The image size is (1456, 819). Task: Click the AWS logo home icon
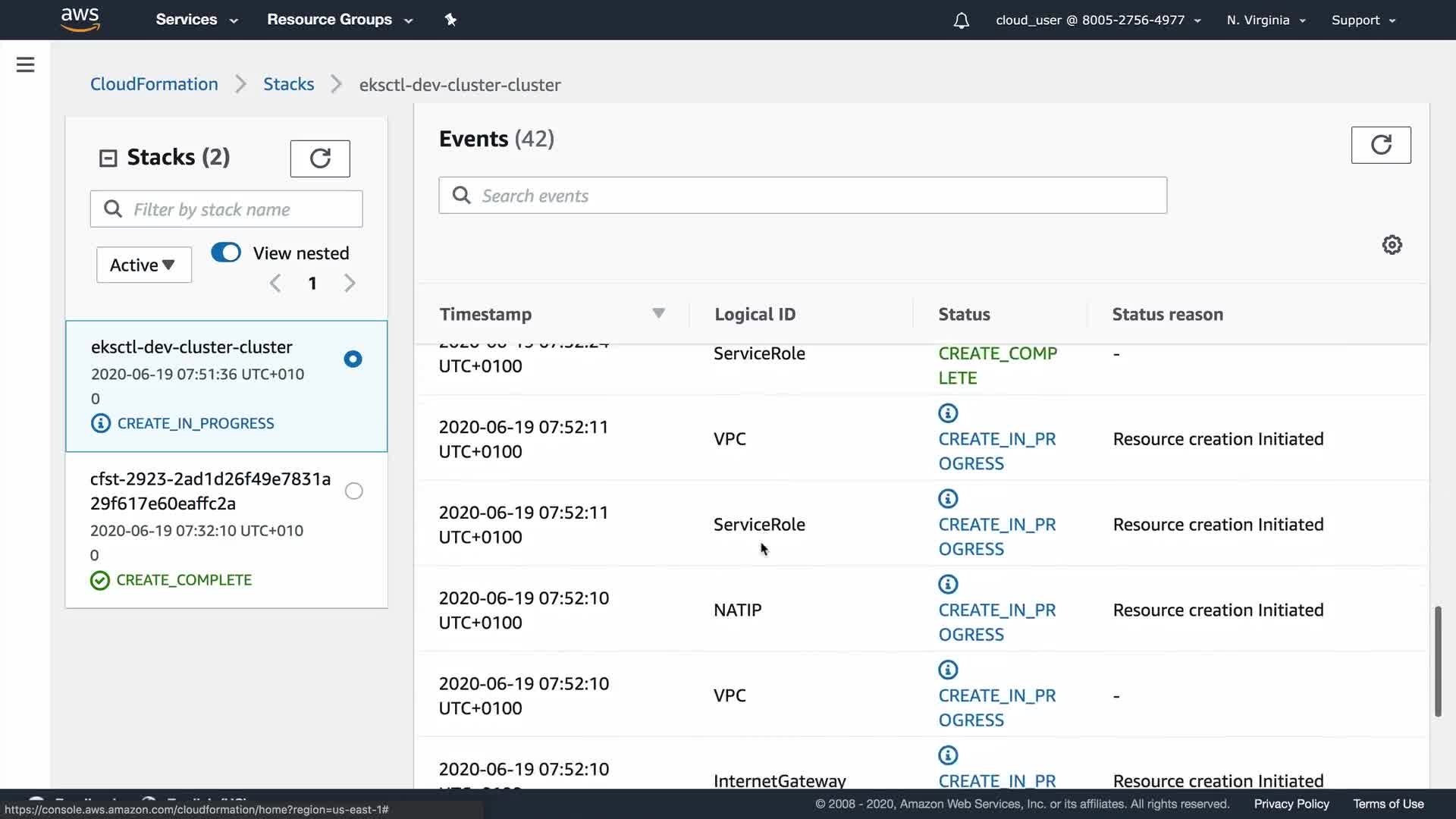[80, 19]
